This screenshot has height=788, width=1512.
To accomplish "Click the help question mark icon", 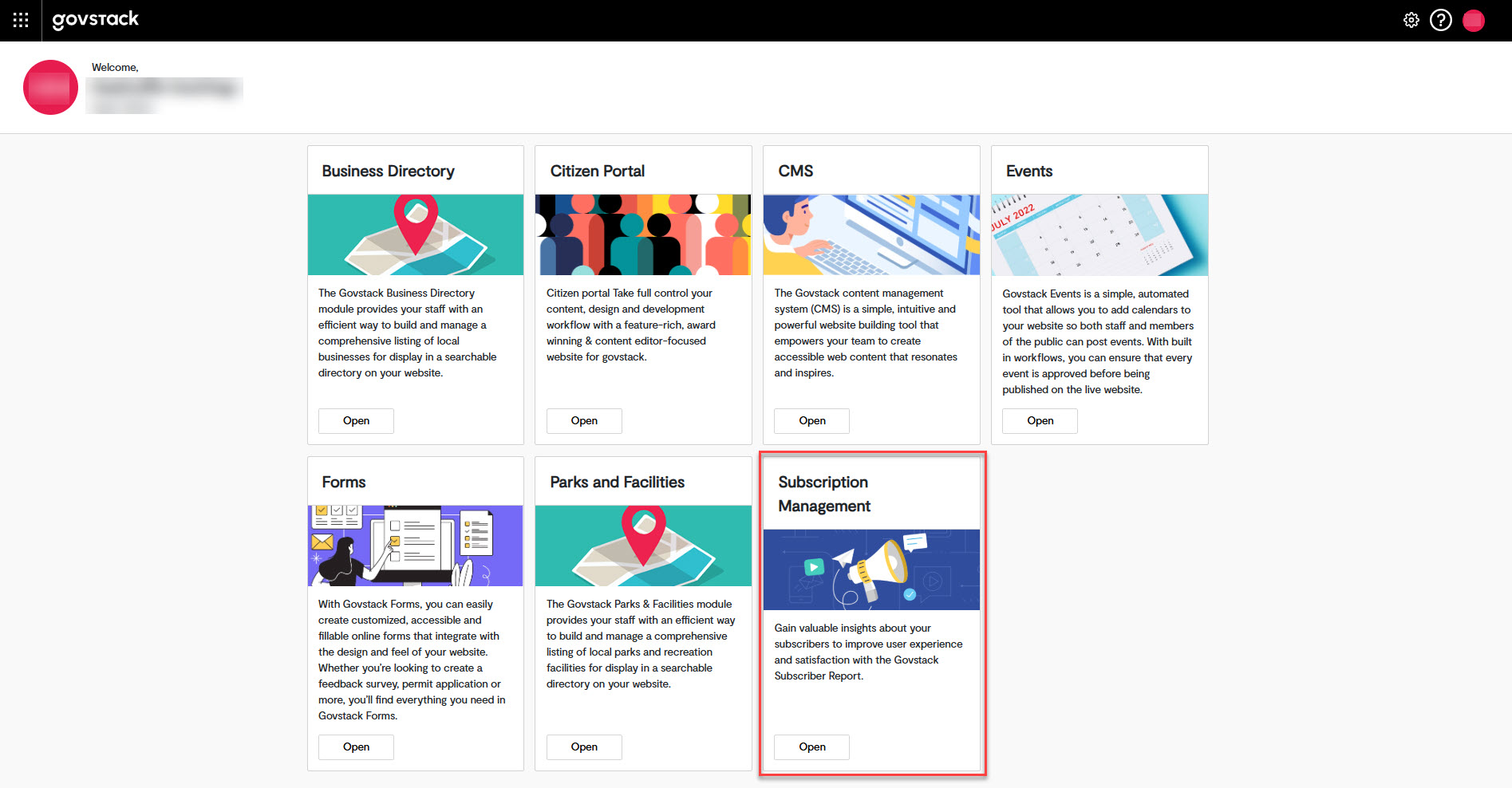I will tap(1441, 20).
